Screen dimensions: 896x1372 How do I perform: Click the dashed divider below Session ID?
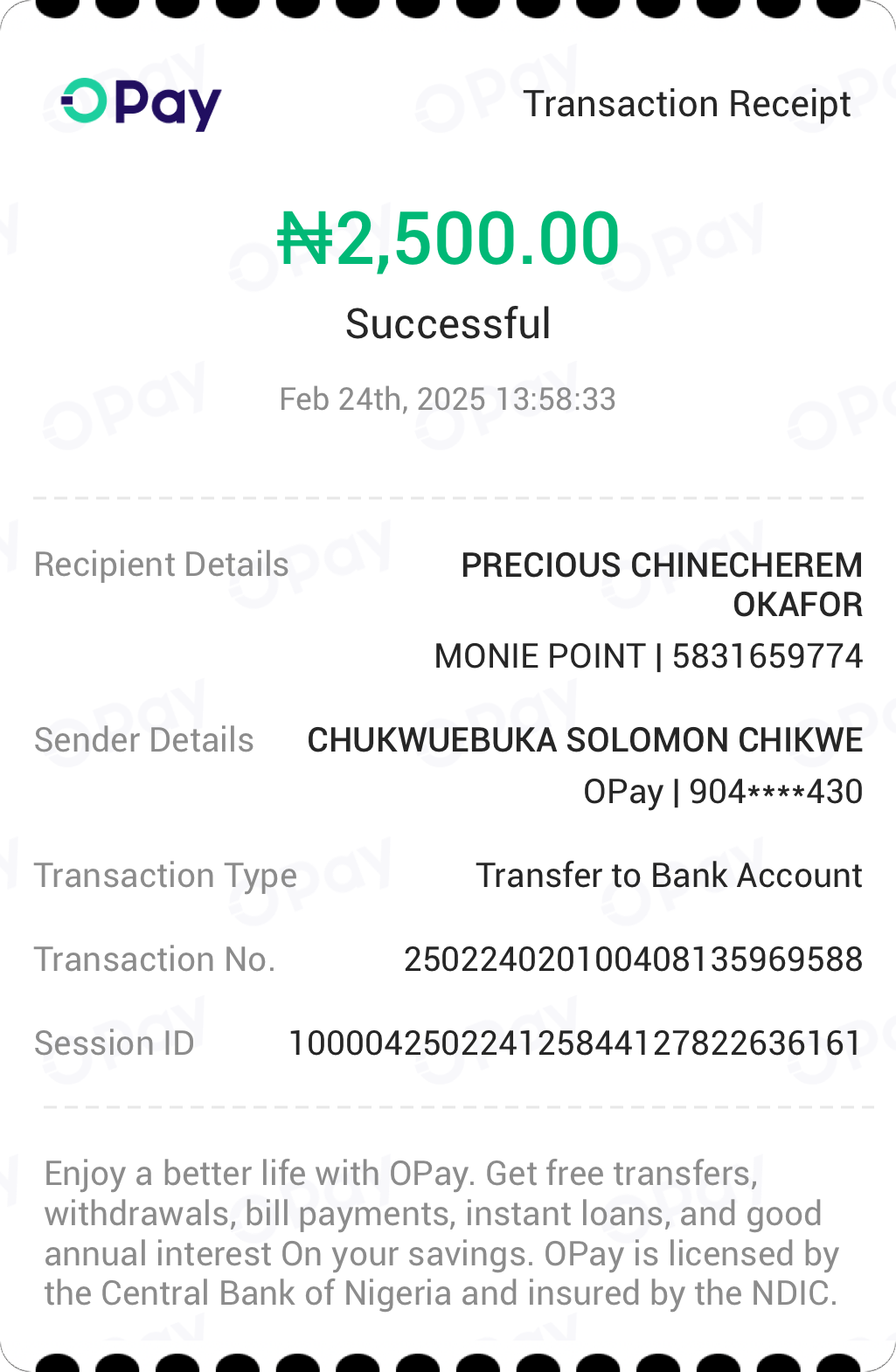point(458,1107)
